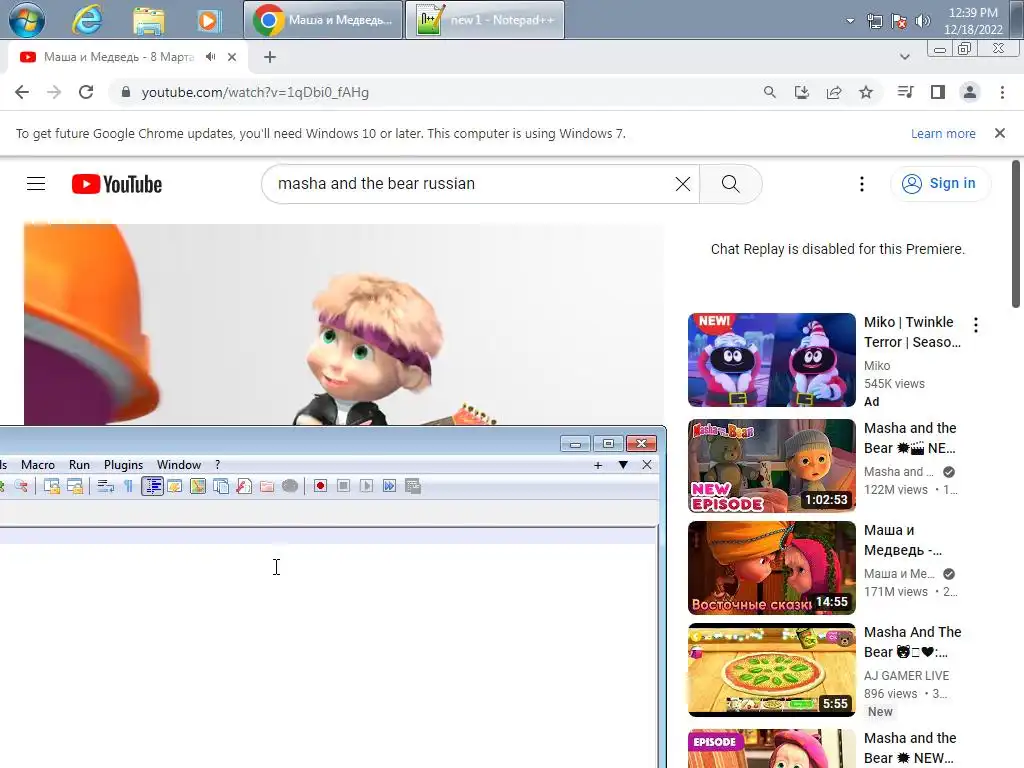Open the ? help menu in Notepad++
This screenshot has height=768, width=1024.
(x=217, y=464)
